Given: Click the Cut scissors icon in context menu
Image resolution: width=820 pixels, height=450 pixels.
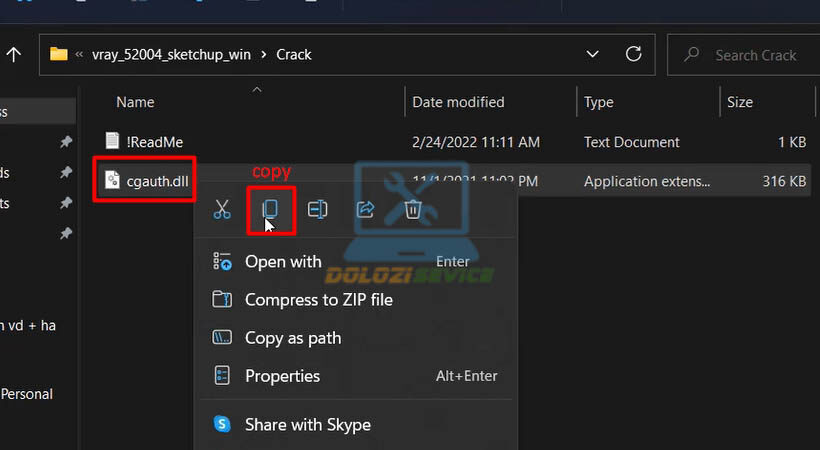Looking at the screenshot, I should [x=222, y=210].
